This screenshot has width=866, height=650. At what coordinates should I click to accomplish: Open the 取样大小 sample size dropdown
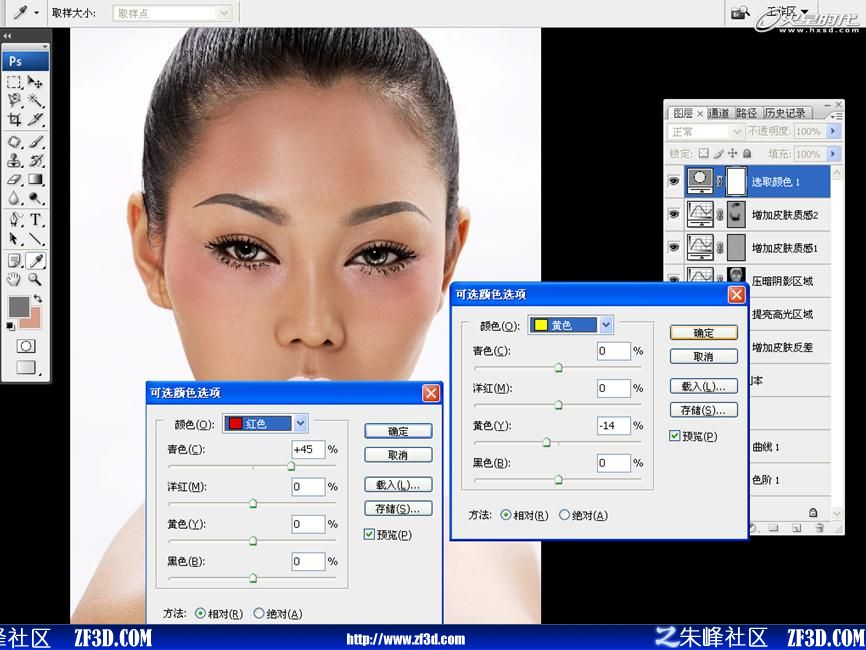point(224,13)
